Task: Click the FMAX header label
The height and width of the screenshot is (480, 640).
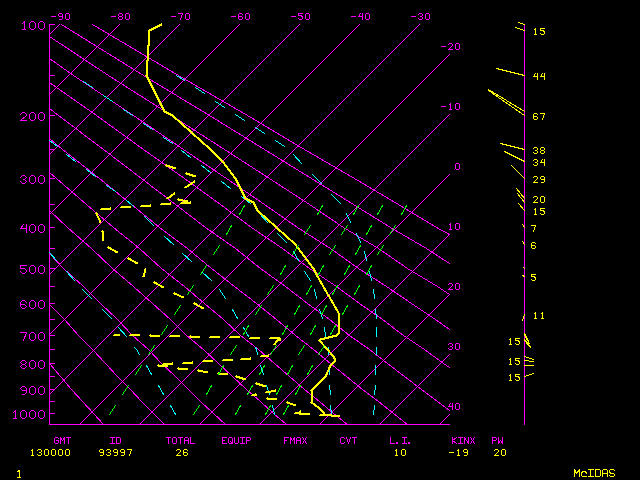Action: click(x=294, y=440)
